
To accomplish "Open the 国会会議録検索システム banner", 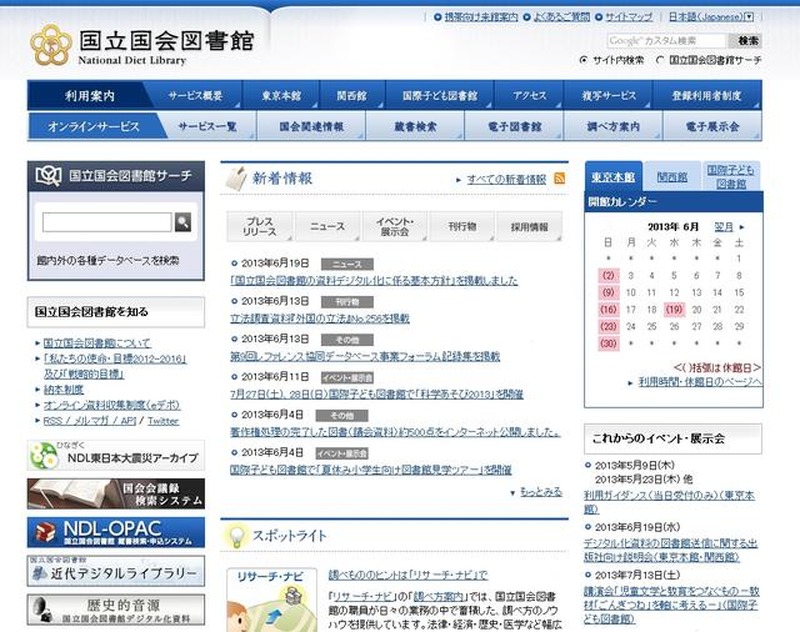I will click(x=116, y=494).
